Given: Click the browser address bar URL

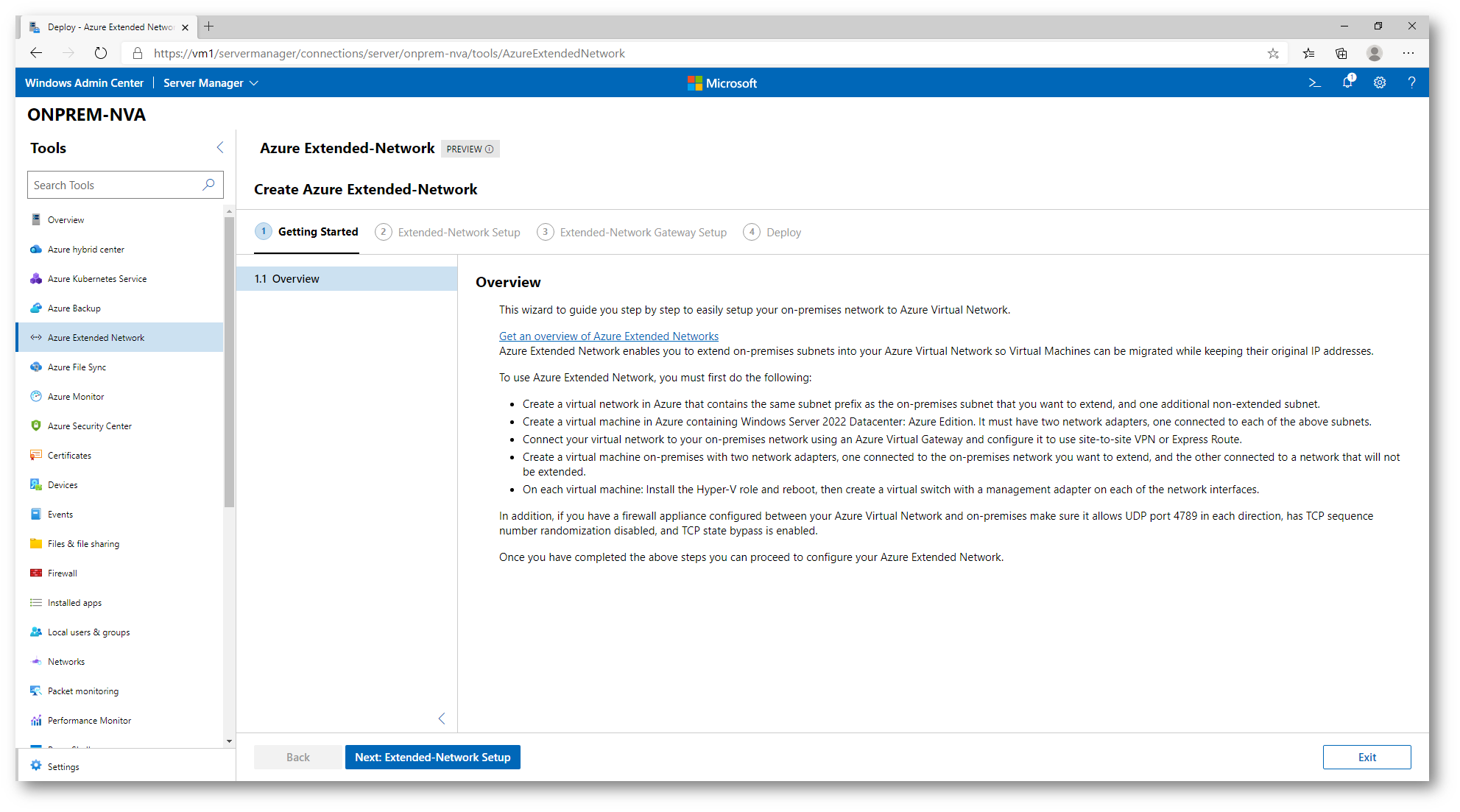Looking at the screenshot, I should point(389,53).
